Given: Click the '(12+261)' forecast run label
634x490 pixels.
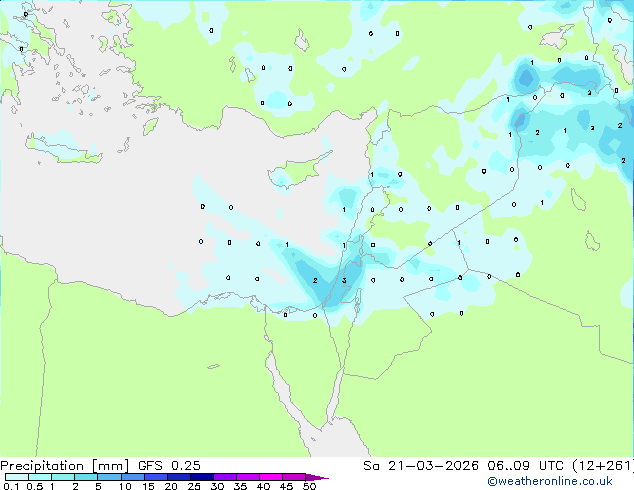Looking at the screenshot, I should pos(603,465).
